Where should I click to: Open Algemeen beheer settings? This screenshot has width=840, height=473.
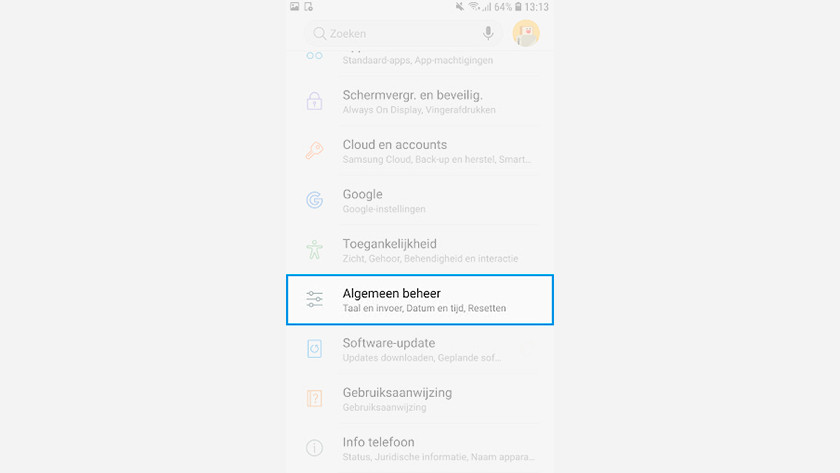tap(420, 299)
